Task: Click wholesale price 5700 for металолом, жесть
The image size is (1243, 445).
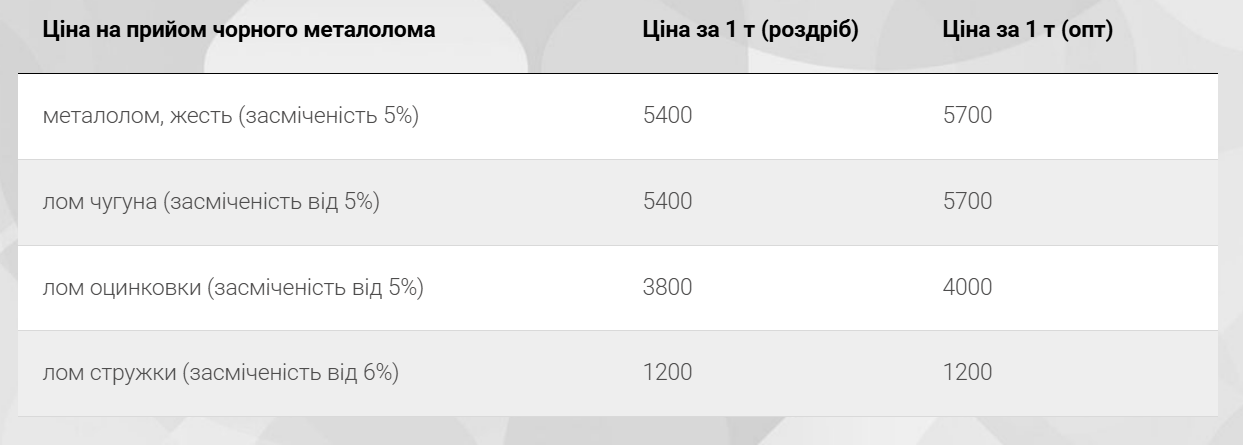Action: coord(967,116)
